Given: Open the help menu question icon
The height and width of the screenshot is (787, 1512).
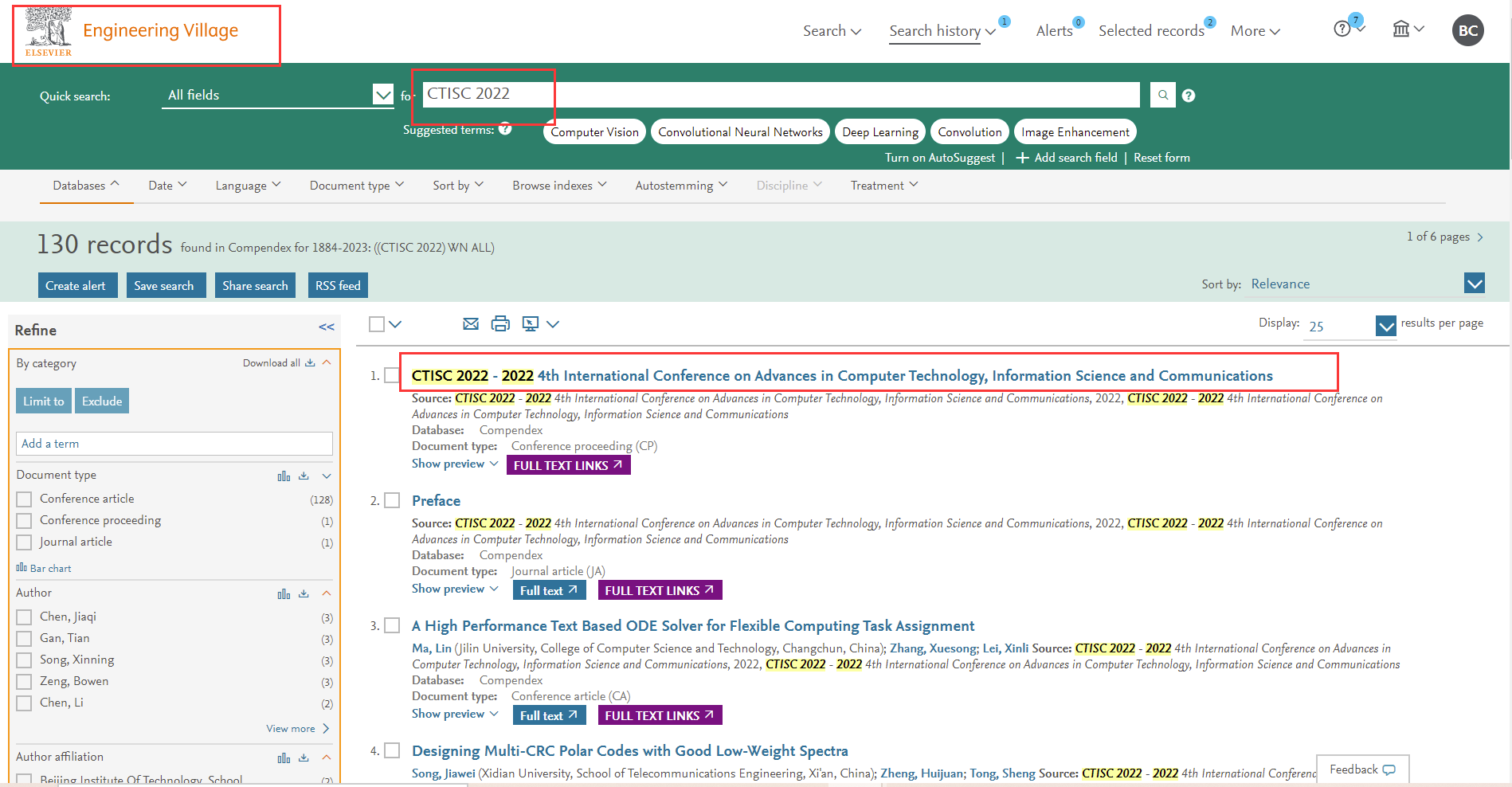Looking at the screenshot, I should click(1342, 29).
